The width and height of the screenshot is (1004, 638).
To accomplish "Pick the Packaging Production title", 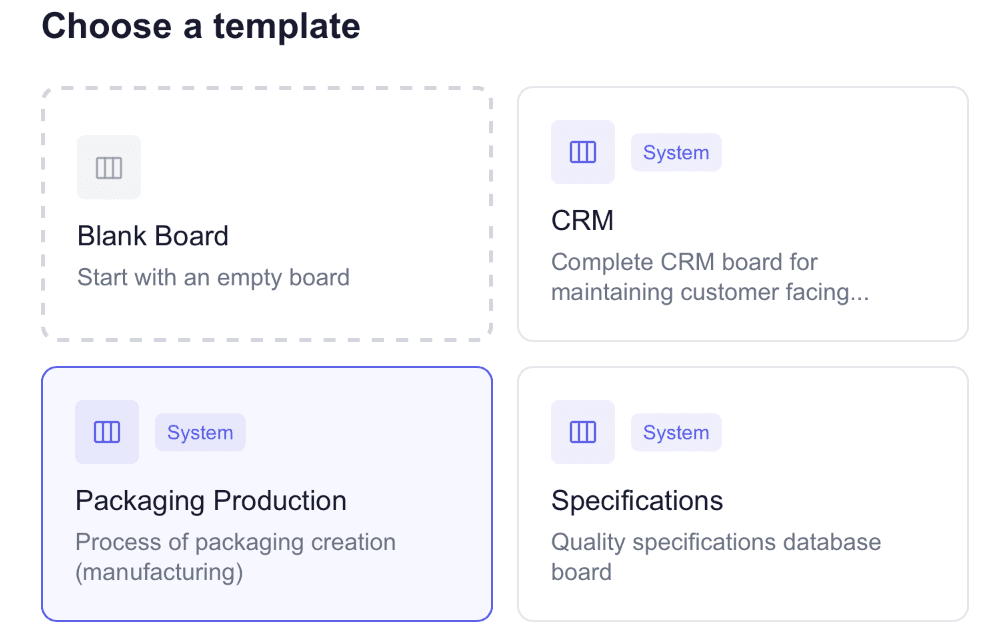I will click(211, 500).
